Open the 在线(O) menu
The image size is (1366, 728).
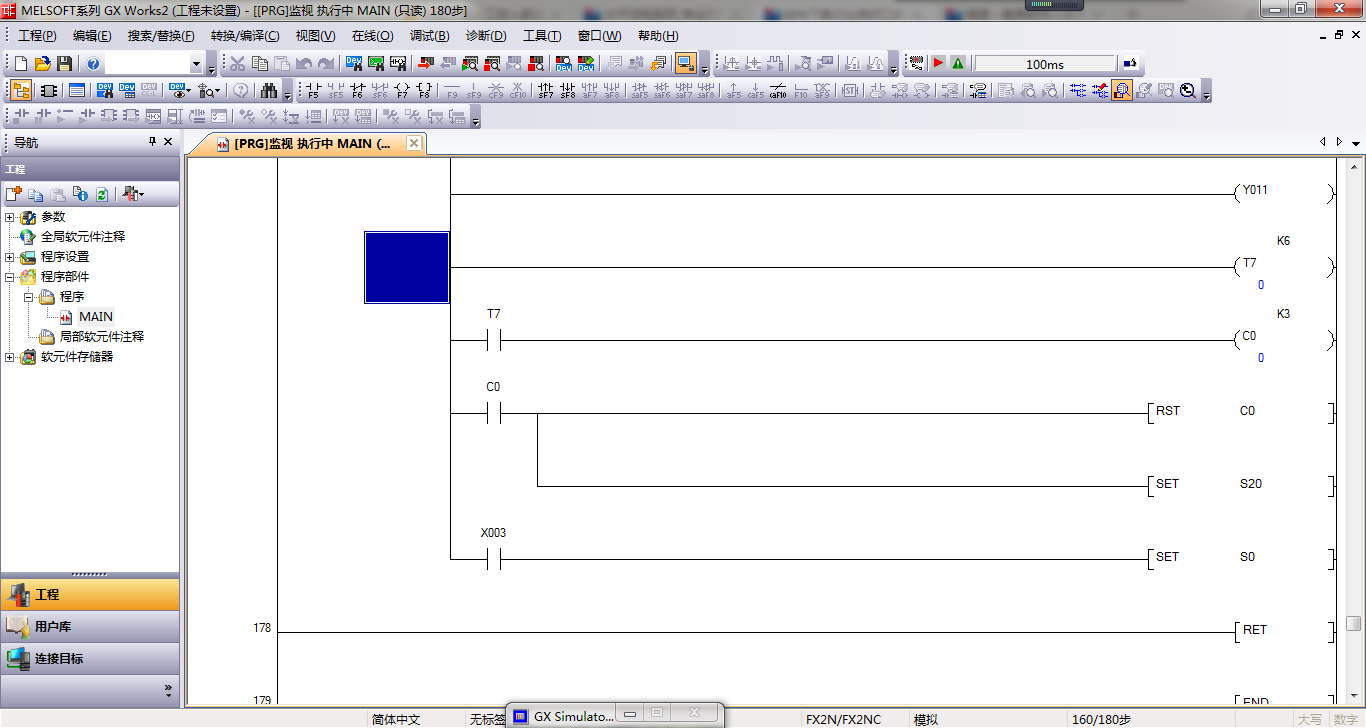tap(372, 36)
